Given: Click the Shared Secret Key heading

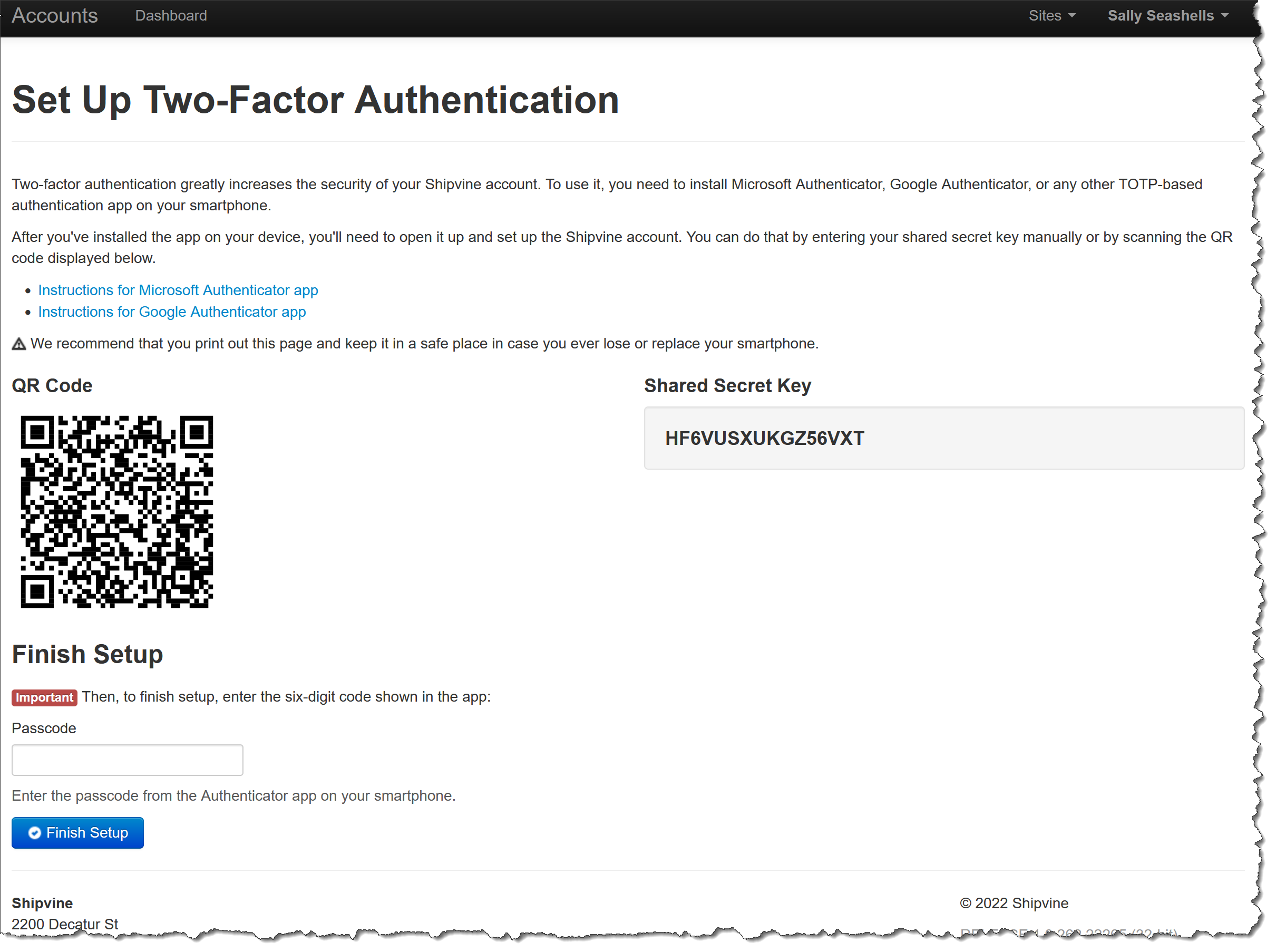Looking at the screenshot, I should pos(727,385).
